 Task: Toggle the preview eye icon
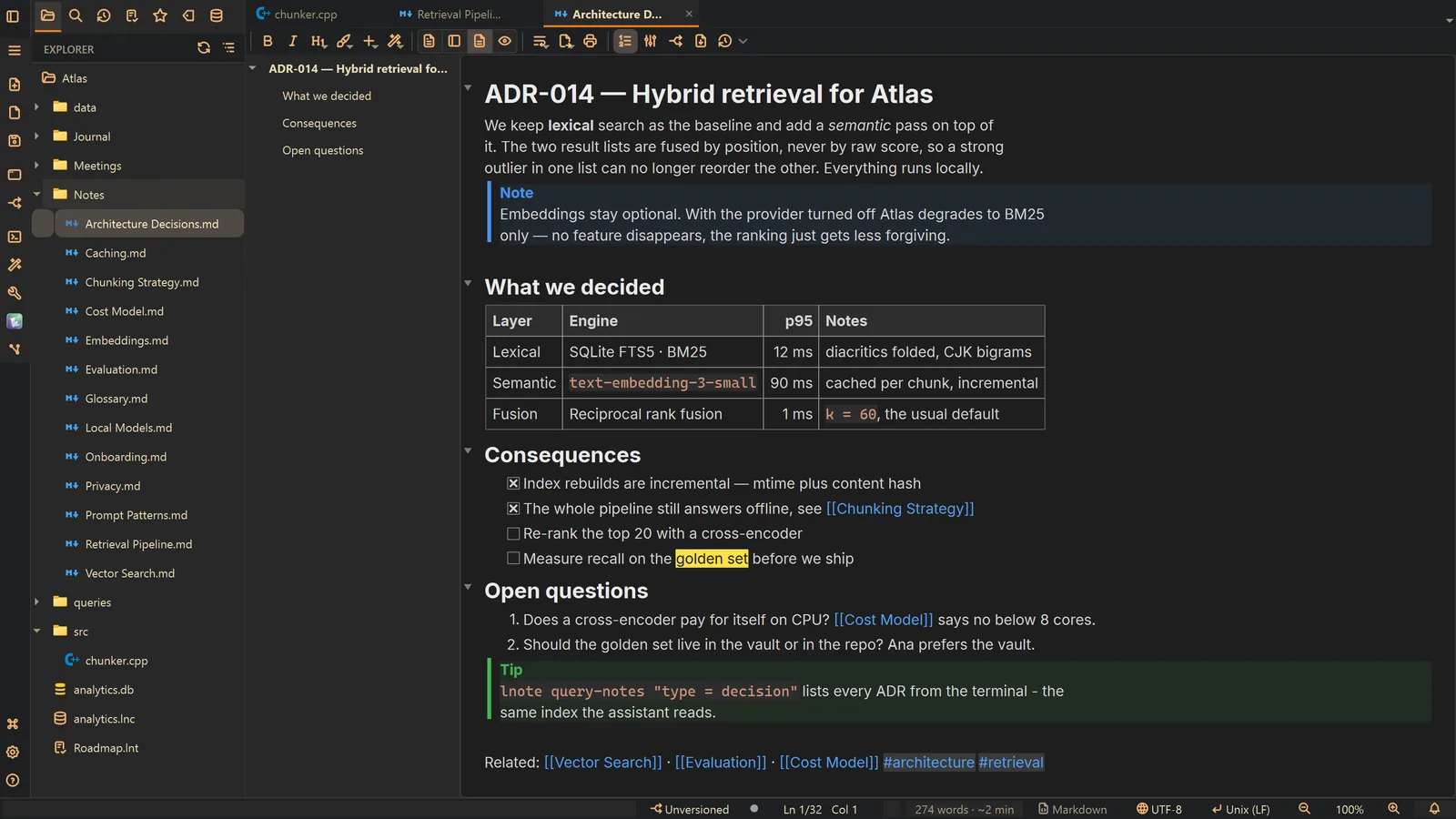[505, 41]
